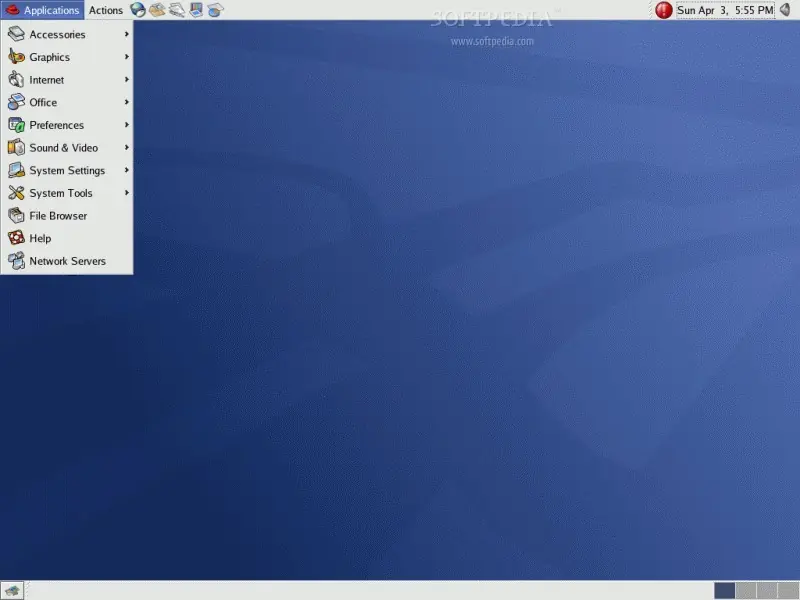Image resolution: width=800 pixels, height=600 pixels.
Task: Switch to the second workspace in the pager
Action: coord(745,591)
